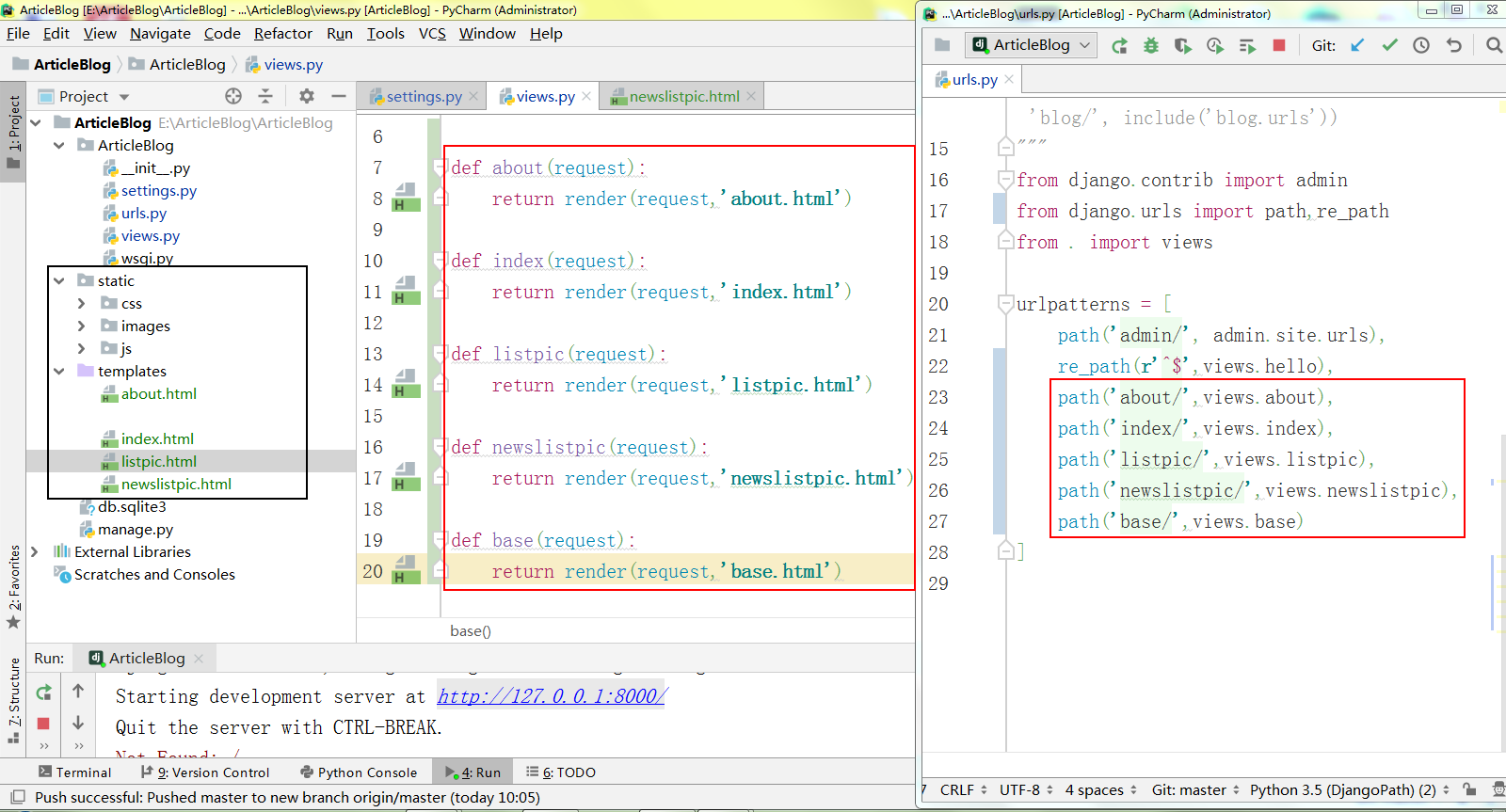Open the Refactor menu
The height and width of the screenshot is (812, 1506).
[283, 34]
